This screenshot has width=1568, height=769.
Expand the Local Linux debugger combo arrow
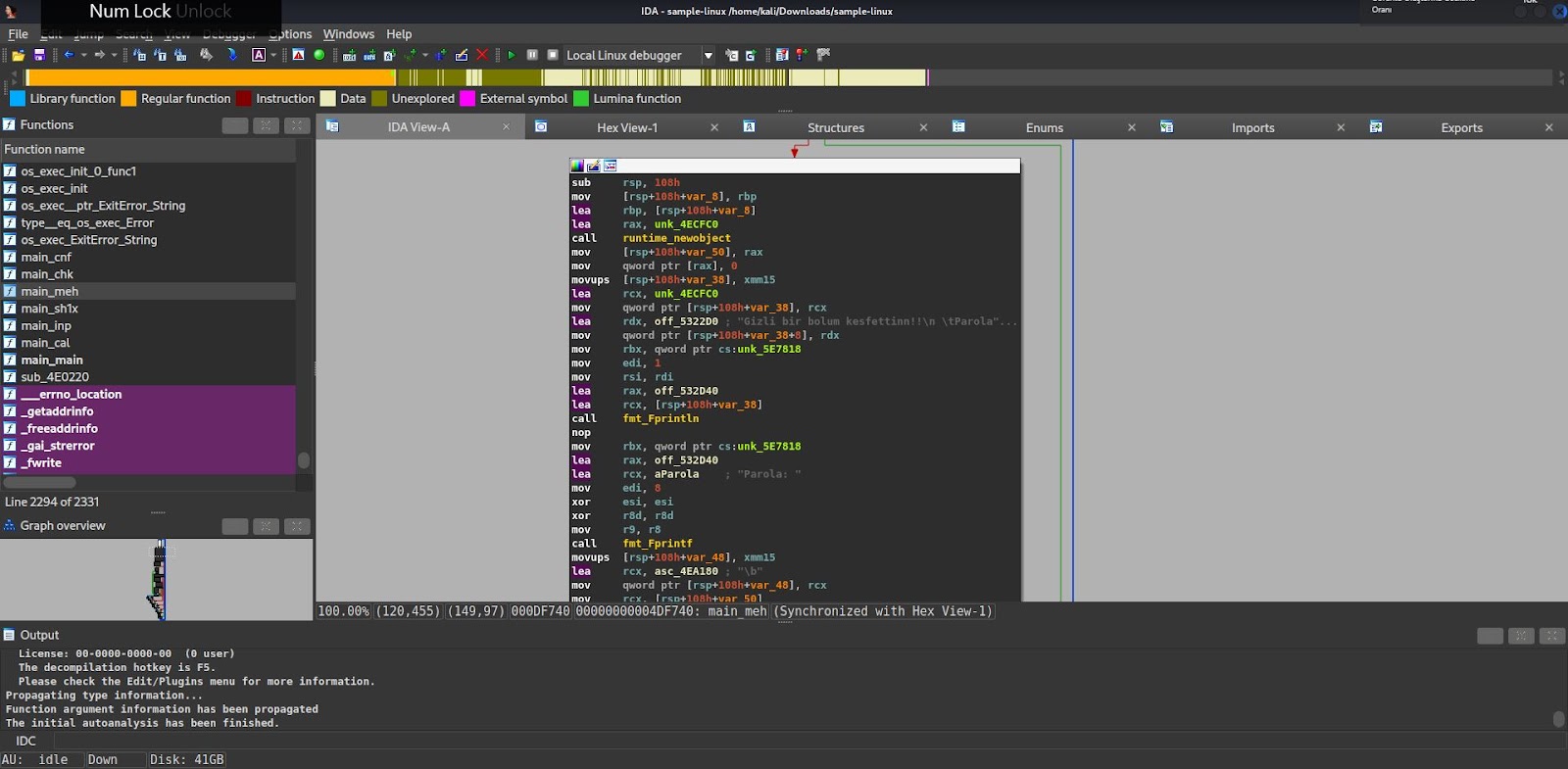[709, 56]
